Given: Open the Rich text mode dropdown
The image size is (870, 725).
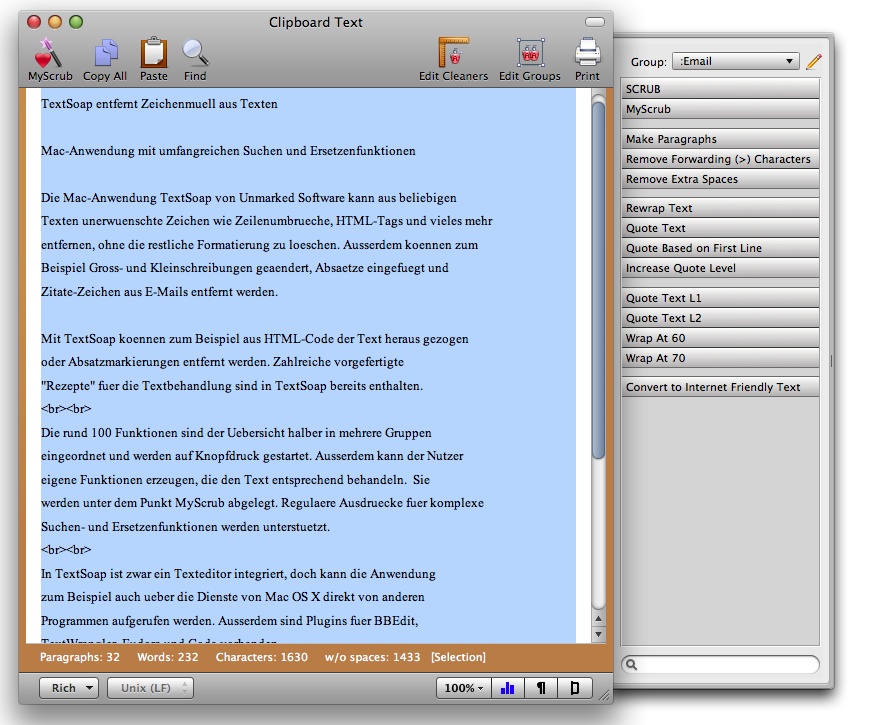Looking at the screenshot, I should [x=69, y=688].
